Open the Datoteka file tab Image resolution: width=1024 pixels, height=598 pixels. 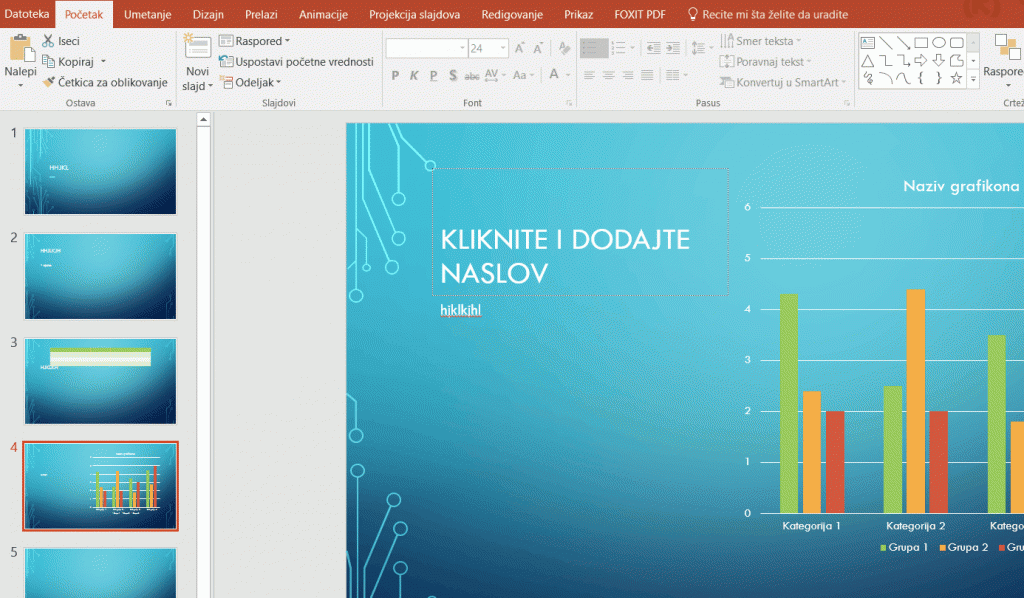click(27, 14)
